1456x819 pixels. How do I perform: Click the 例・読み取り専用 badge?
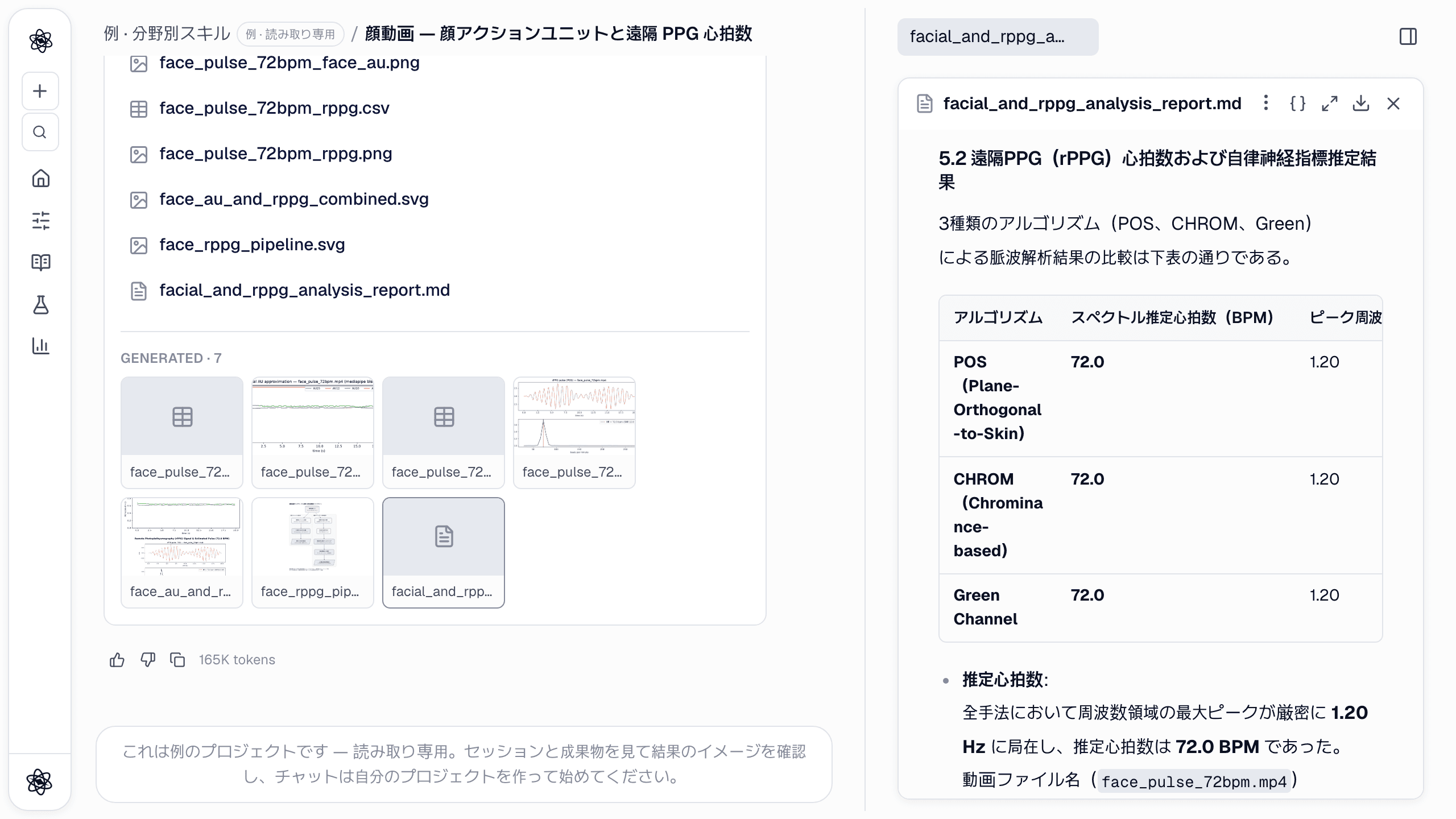(x=291, y=34)
